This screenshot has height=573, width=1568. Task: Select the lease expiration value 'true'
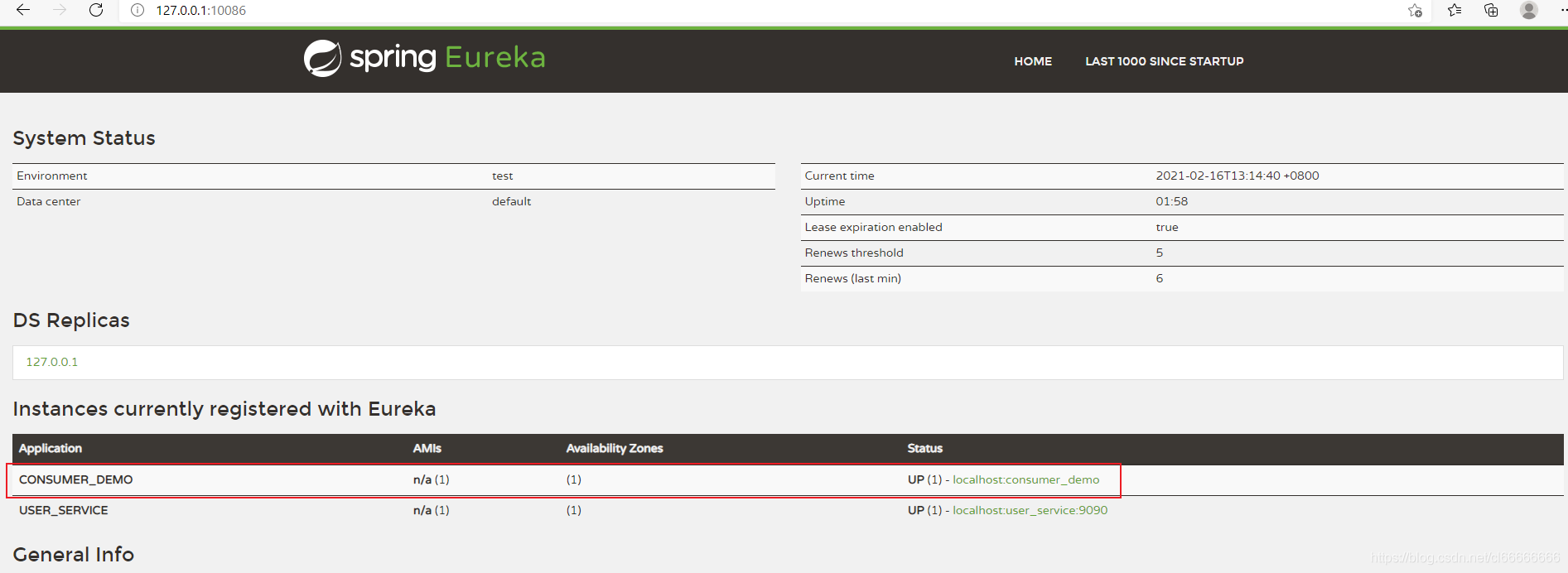1167,227
